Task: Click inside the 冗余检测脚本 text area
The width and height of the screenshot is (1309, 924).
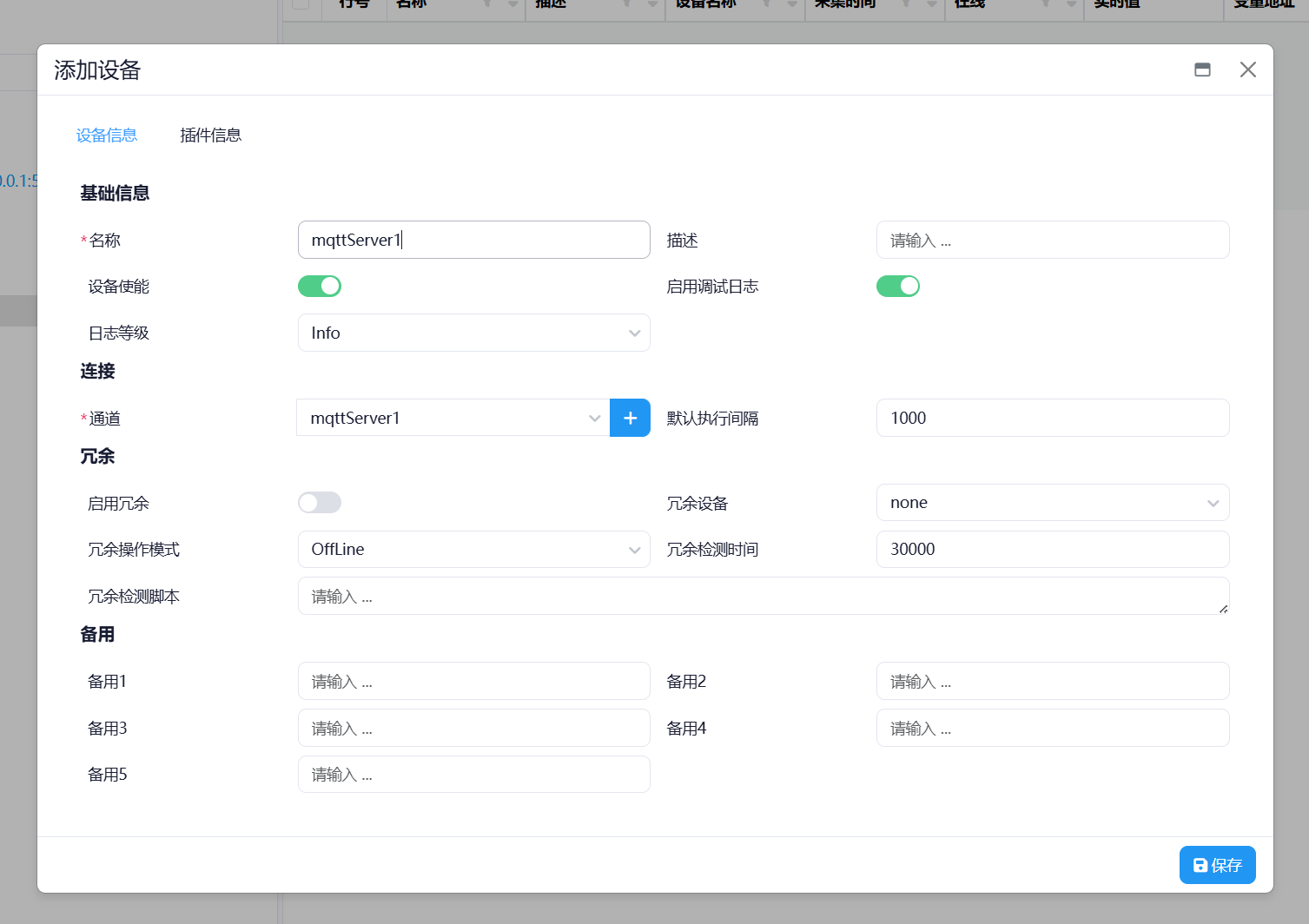Action: point(763,596)
